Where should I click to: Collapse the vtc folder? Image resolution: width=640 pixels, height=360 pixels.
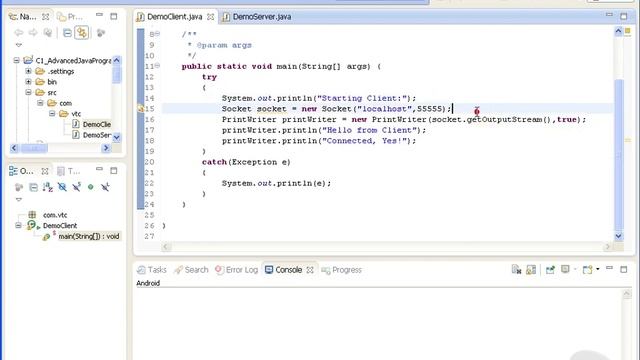tap(52, 113)
